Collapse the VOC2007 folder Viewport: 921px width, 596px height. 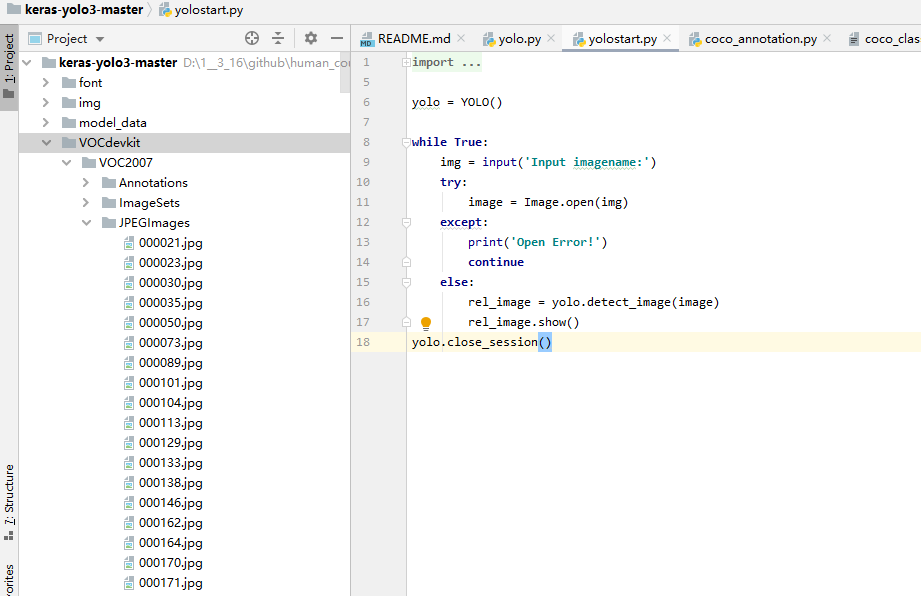click(x=66, y=163)
